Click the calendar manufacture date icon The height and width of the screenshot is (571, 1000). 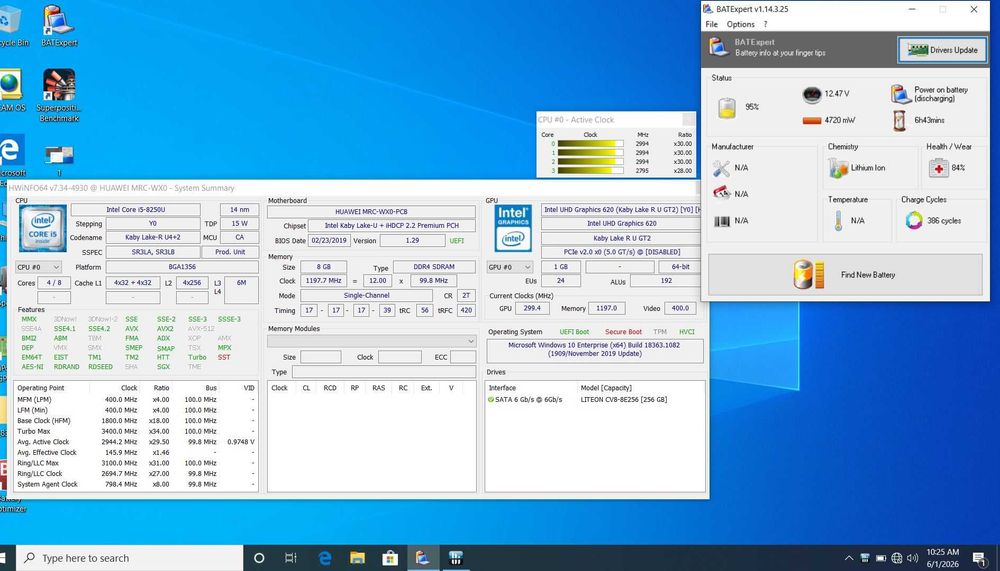pos(721,193)
